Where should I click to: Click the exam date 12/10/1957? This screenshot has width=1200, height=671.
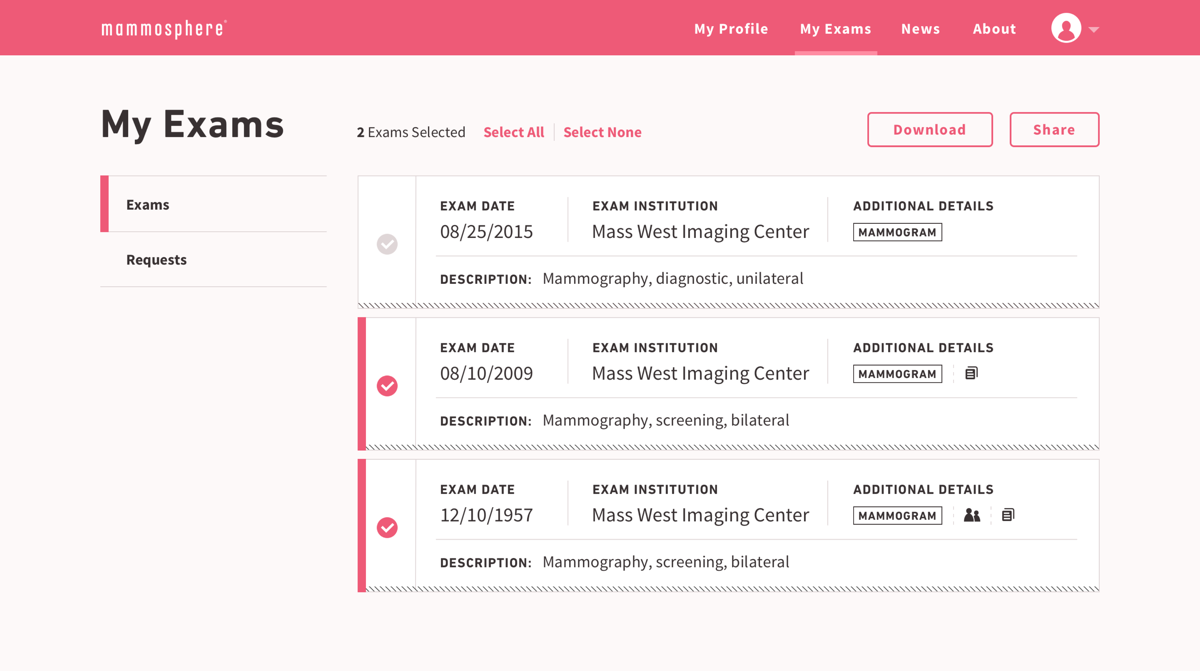point(486,516)
